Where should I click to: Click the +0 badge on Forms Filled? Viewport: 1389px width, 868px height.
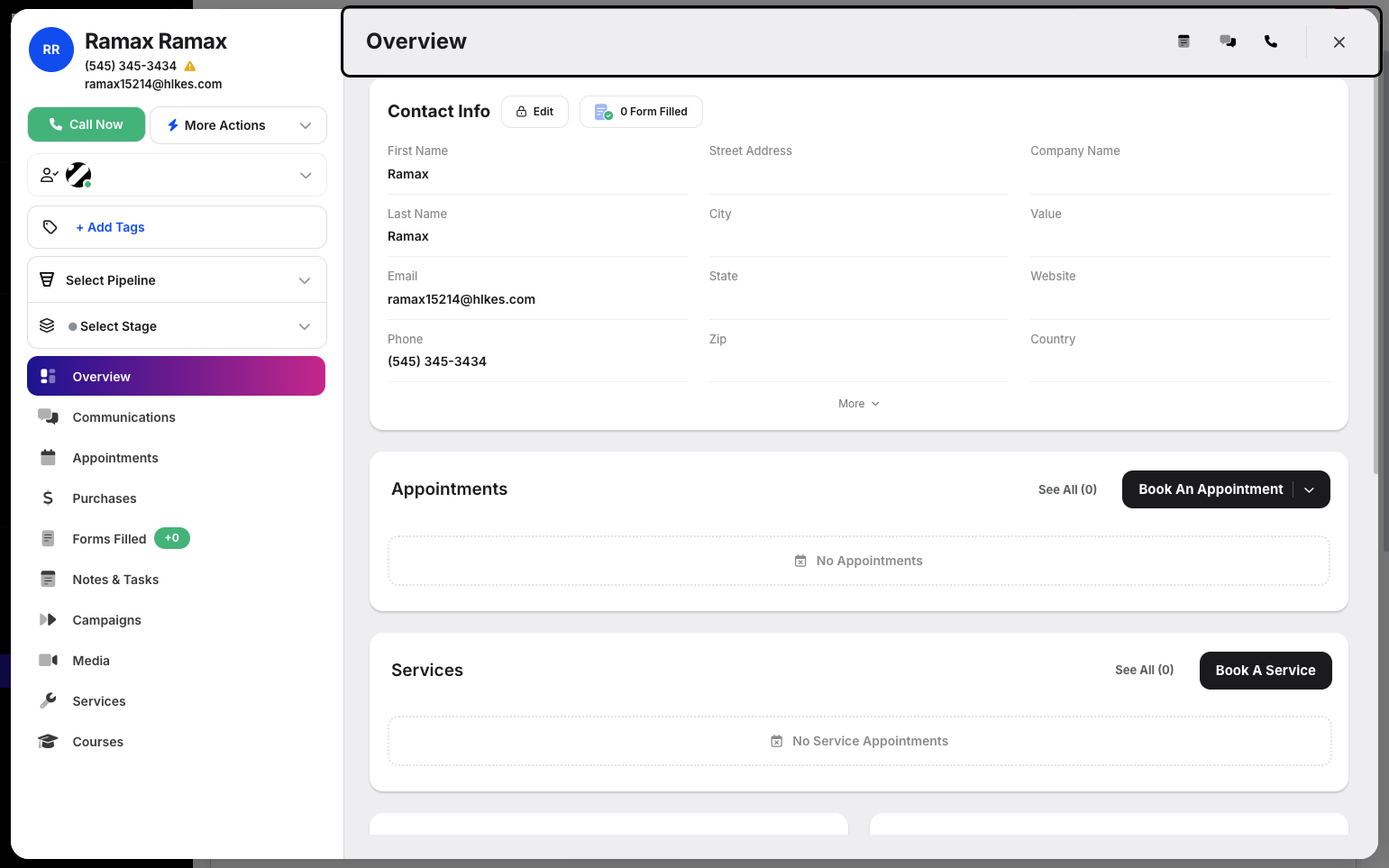(172, 538)
